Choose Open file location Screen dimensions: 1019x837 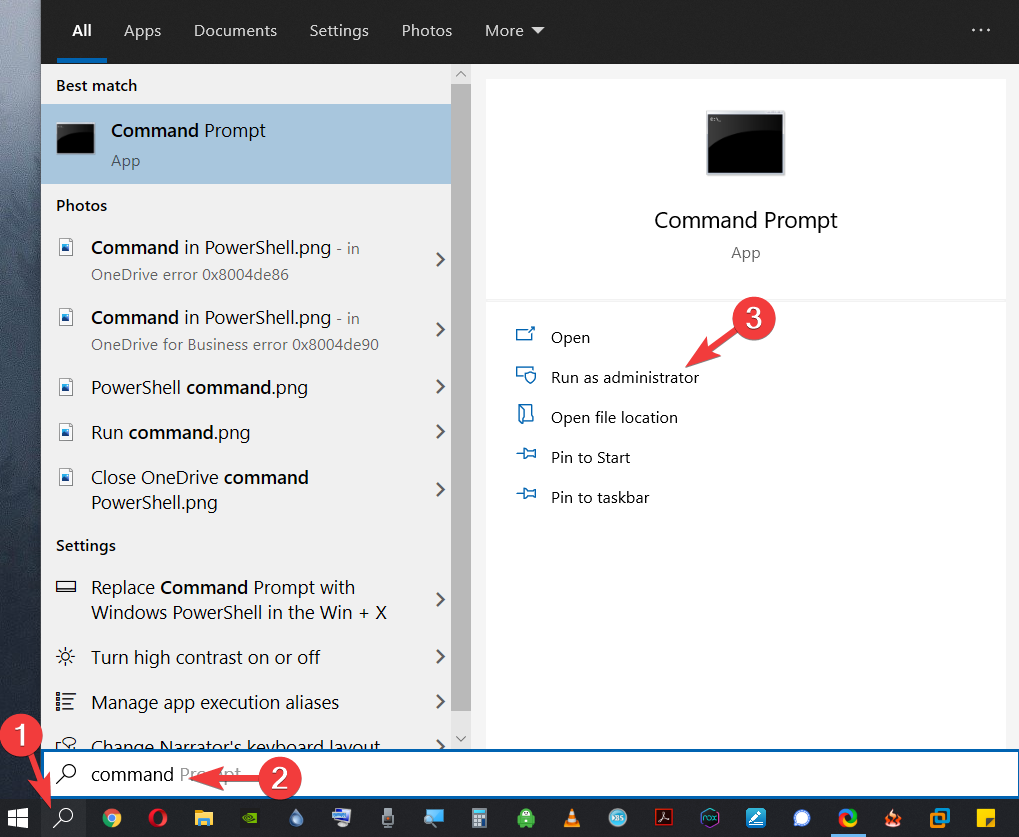(614, 417)
